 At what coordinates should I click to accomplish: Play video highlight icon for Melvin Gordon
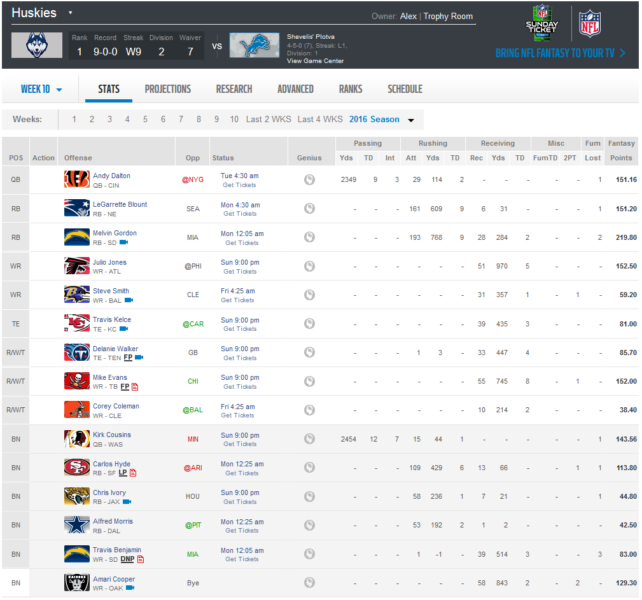tap(124, 242)
